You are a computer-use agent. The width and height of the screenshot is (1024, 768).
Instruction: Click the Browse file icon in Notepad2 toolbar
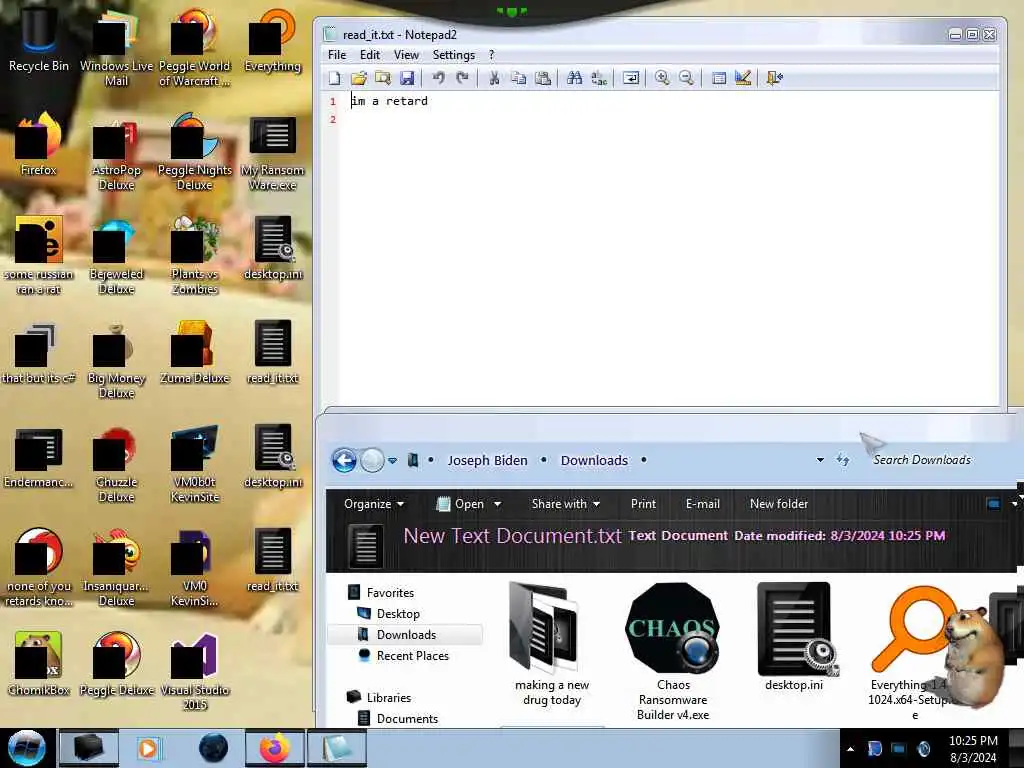[383, 78]
